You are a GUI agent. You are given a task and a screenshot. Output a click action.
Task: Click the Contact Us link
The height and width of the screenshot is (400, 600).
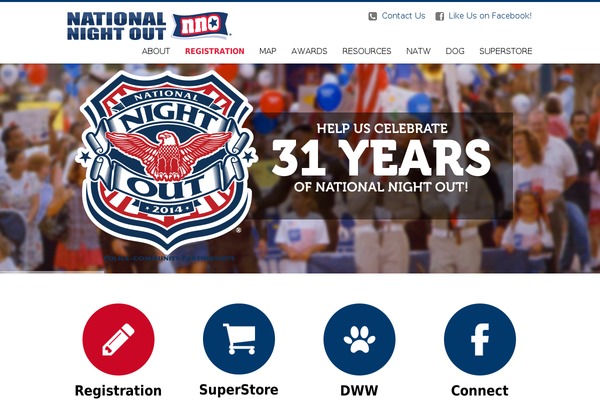[x=403, y=16]
